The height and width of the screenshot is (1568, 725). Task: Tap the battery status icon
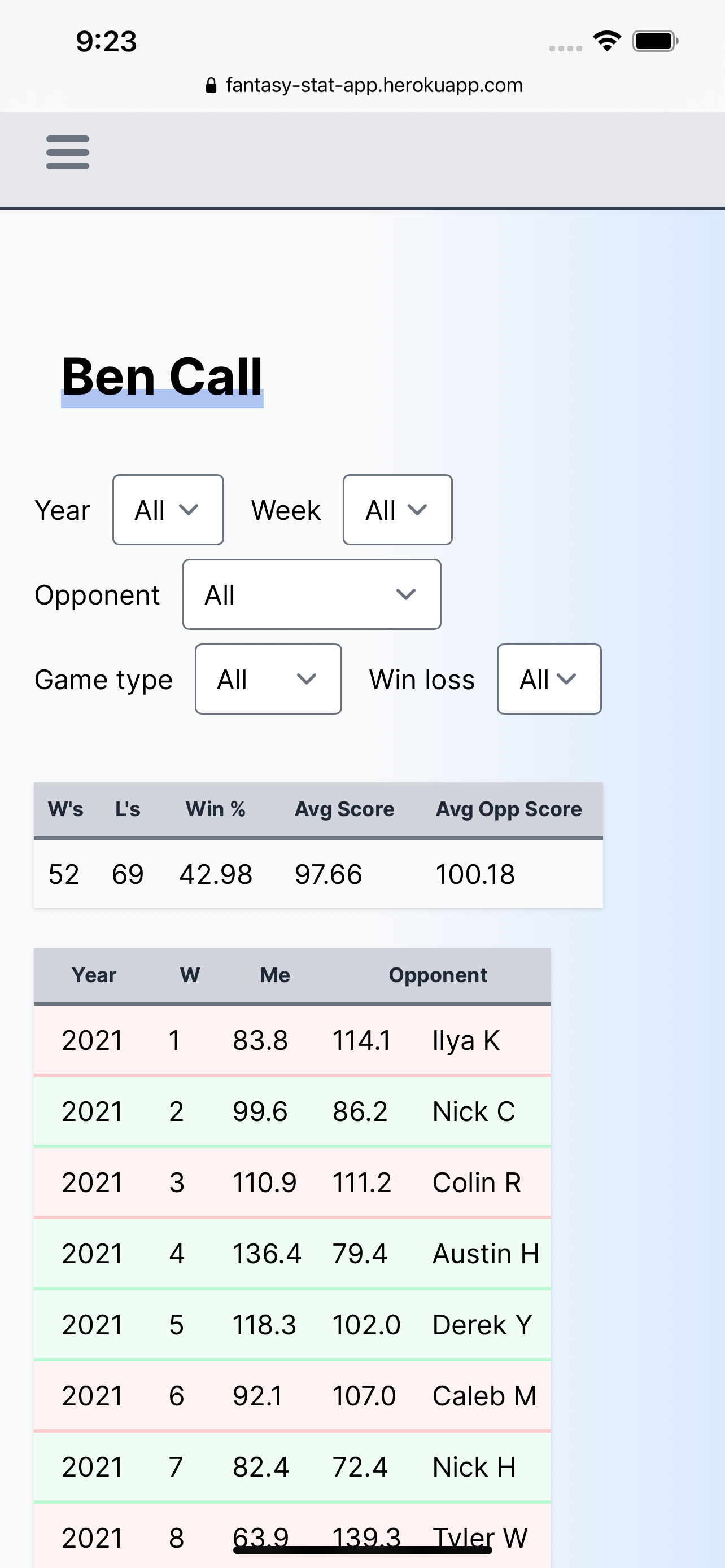655,41
